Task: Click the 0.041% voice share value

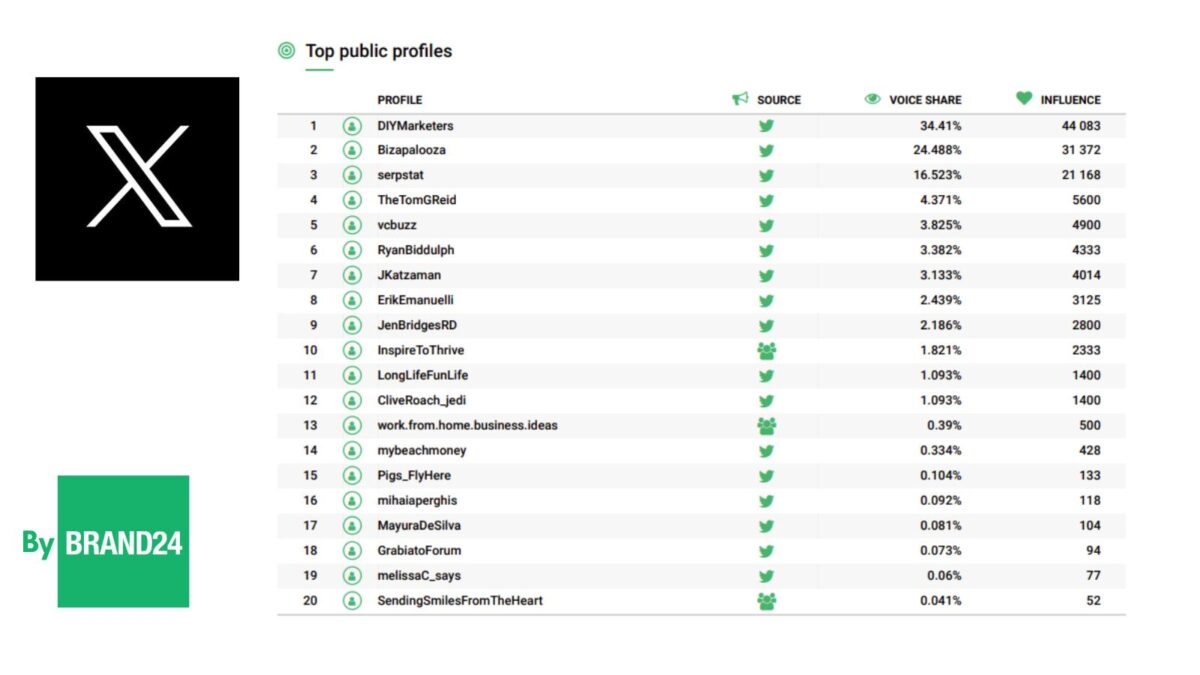Action: tap(941, 600)
